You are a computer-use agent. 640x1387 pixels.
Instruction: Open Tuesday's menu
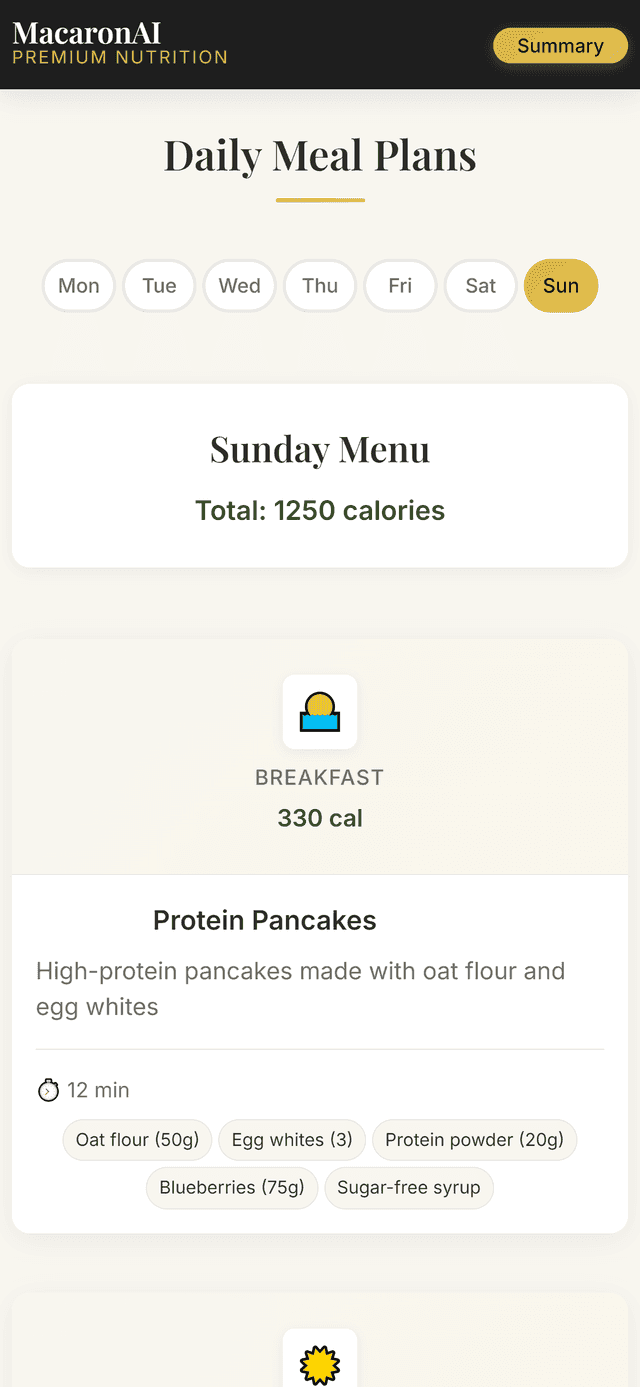[x=159, y=285]
